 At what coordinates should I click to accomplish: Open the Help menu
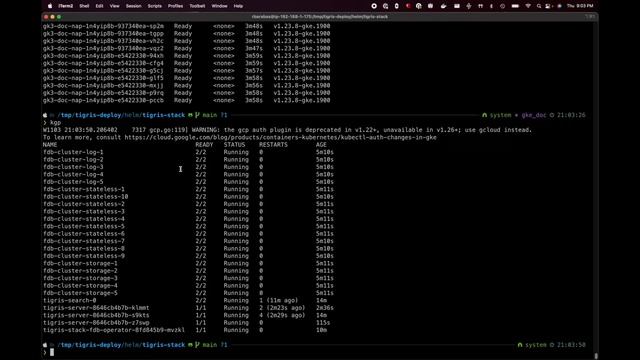coord(238,6)
